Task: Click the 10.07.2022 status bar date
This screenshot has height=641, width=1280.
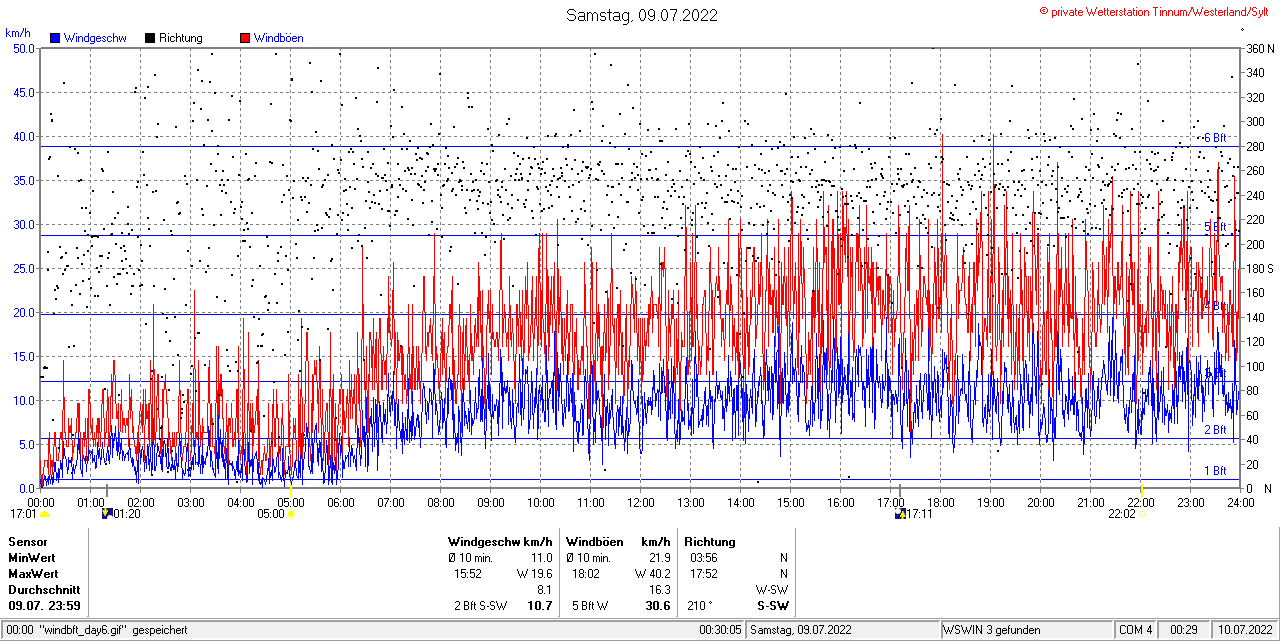Action: (1244, 630)
